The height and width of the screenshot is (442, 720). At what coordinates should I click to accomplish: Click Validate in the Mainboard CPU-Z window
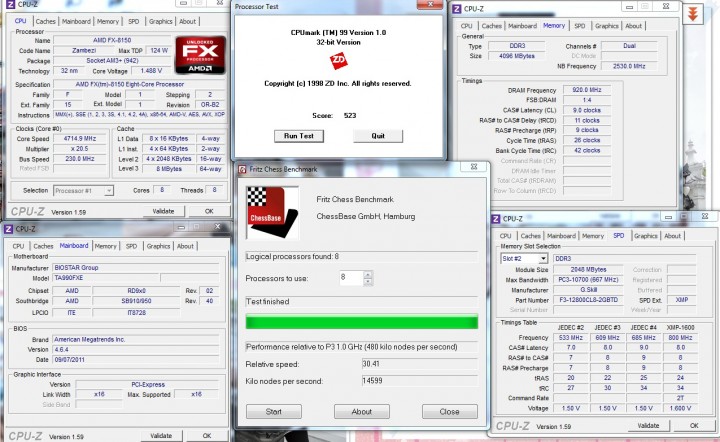(x=161, y=436)
